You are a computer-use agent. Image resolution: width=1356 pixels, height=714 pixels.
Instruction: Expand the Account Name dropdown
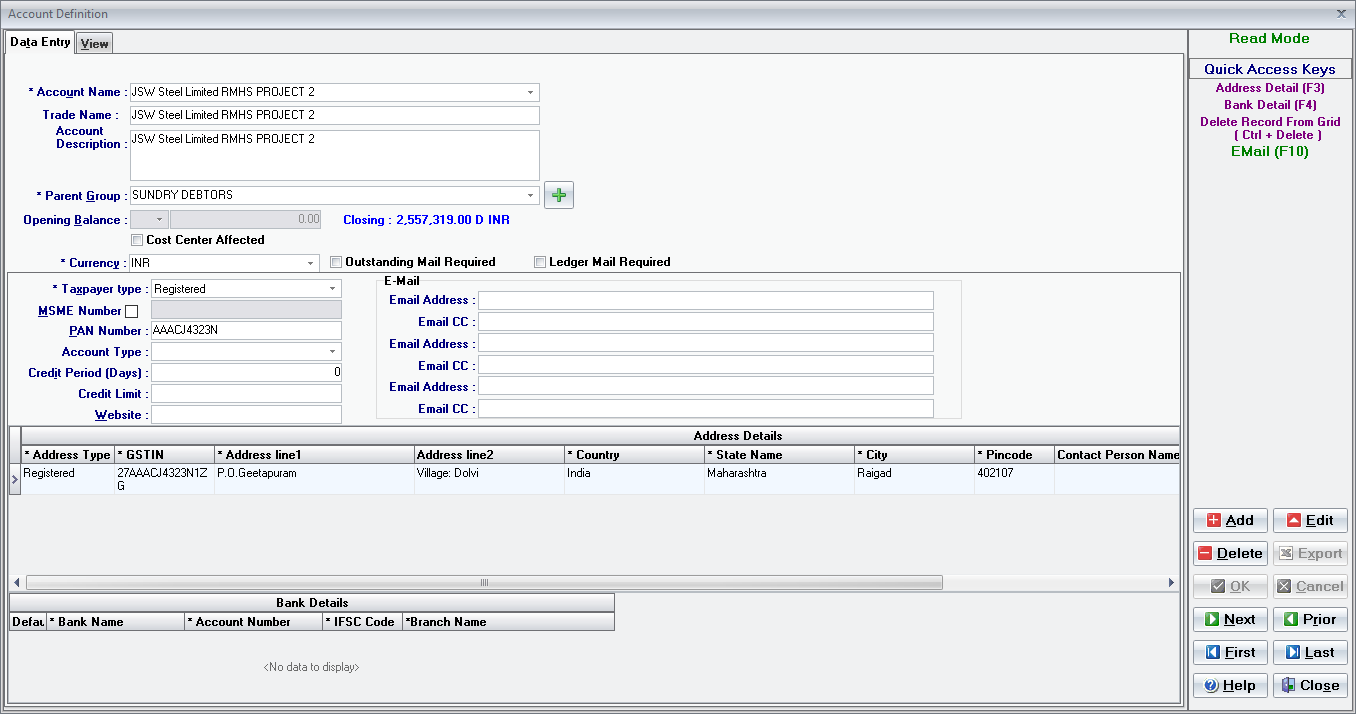[x=530, y=92]
